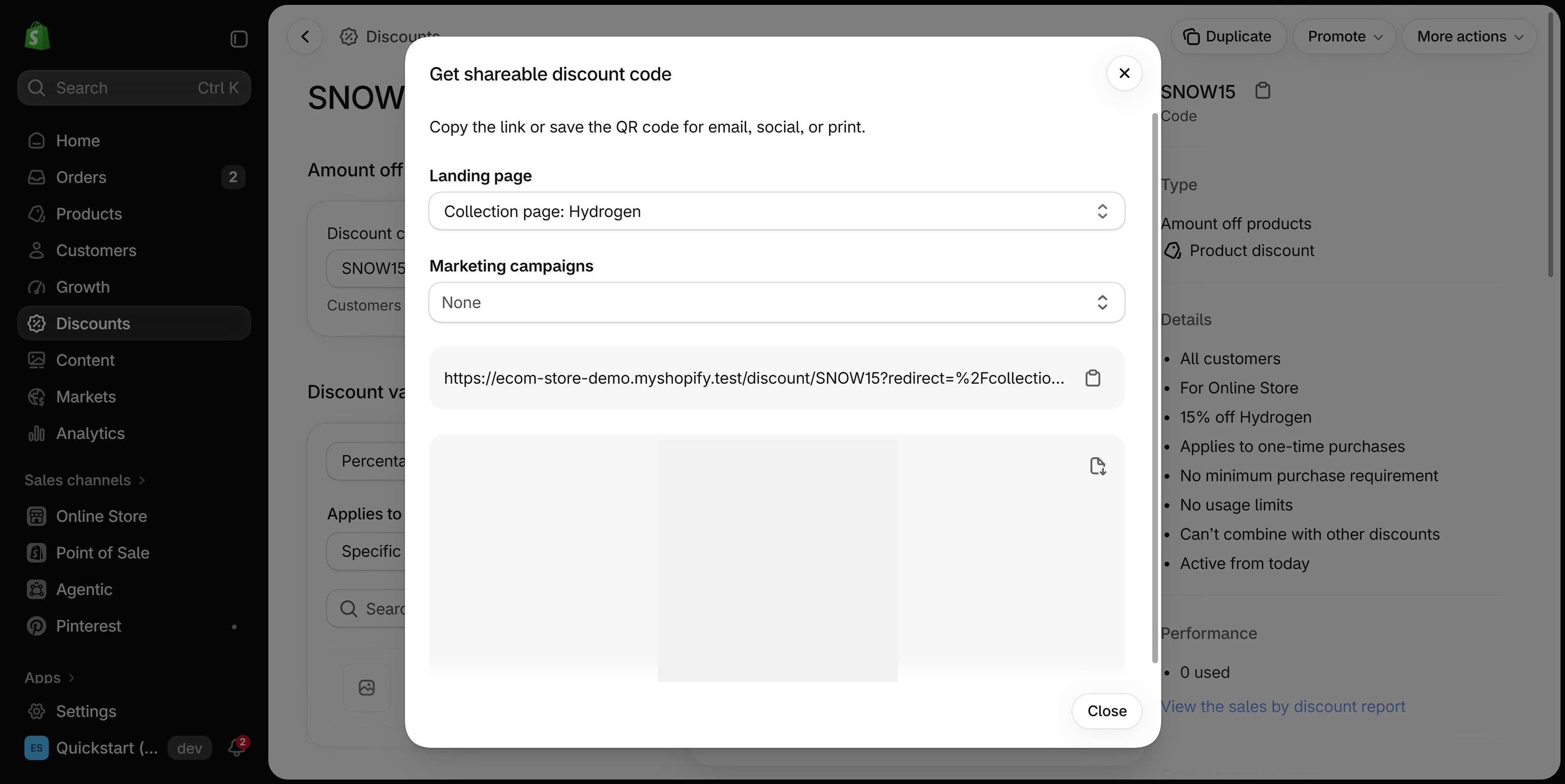This screenshot has height=784, width=1565.
Task: Open the Marketing campaigns dropdown
Action: pos(777,303)
